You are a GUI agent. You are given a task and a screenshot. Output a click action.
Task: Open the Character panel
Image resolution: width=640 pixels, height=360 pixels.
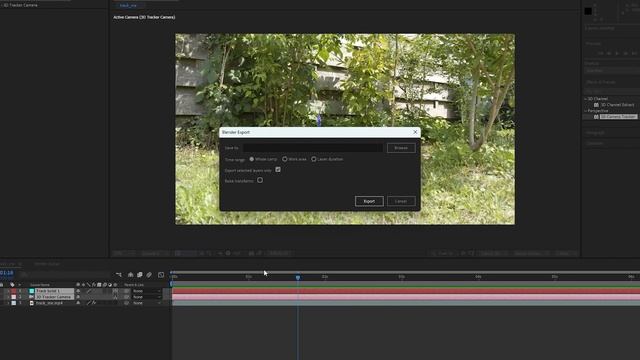(594, 143)
